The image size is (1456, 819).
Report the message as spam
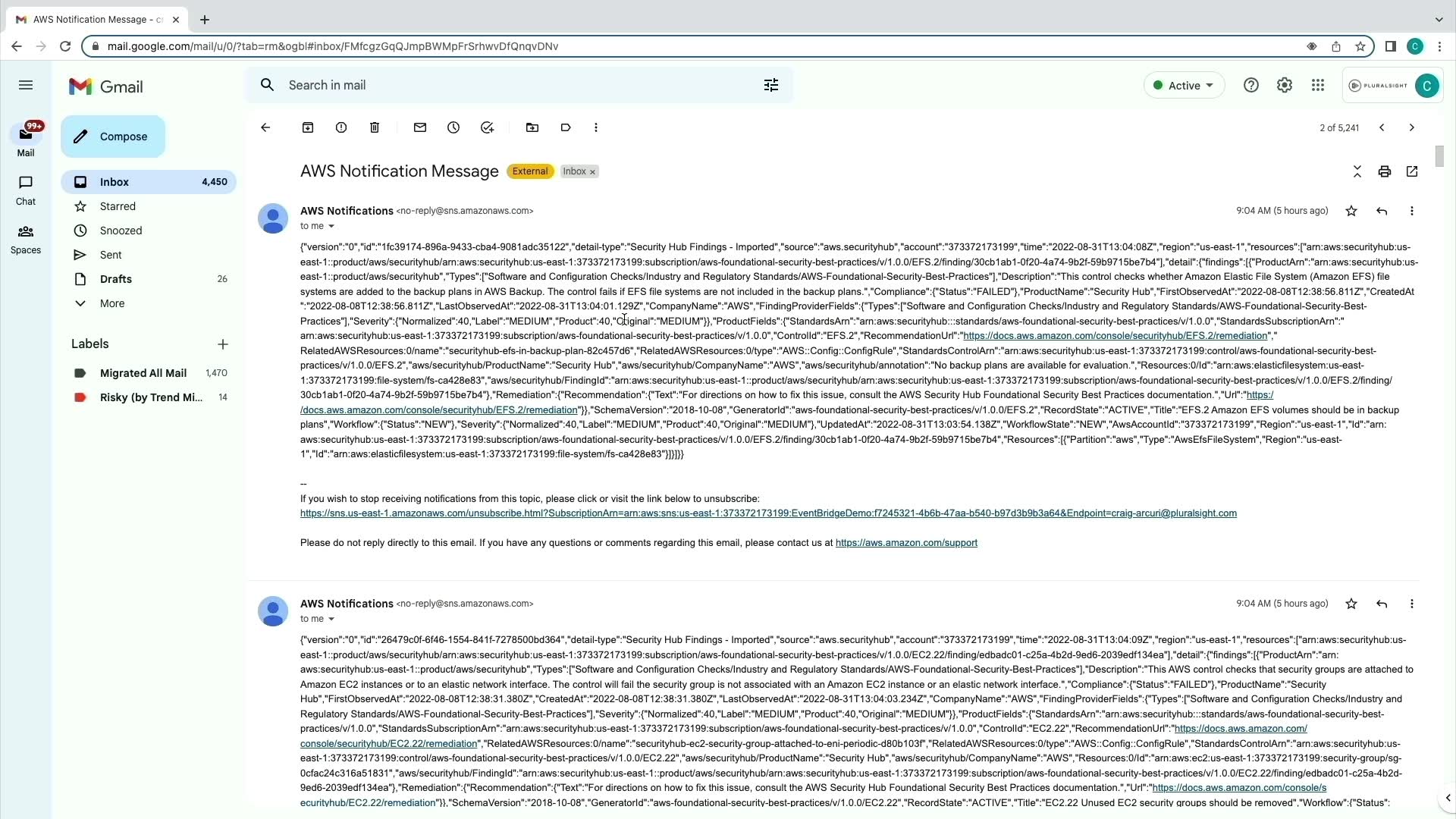(x=341, y=127)
